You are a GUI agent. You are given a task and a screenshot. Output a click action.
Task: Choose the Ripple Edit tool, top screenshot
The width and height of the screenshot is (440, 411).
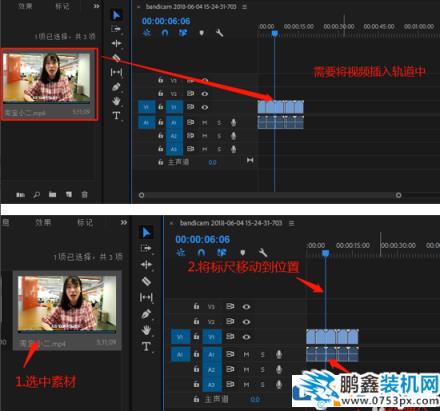(116, 43)
